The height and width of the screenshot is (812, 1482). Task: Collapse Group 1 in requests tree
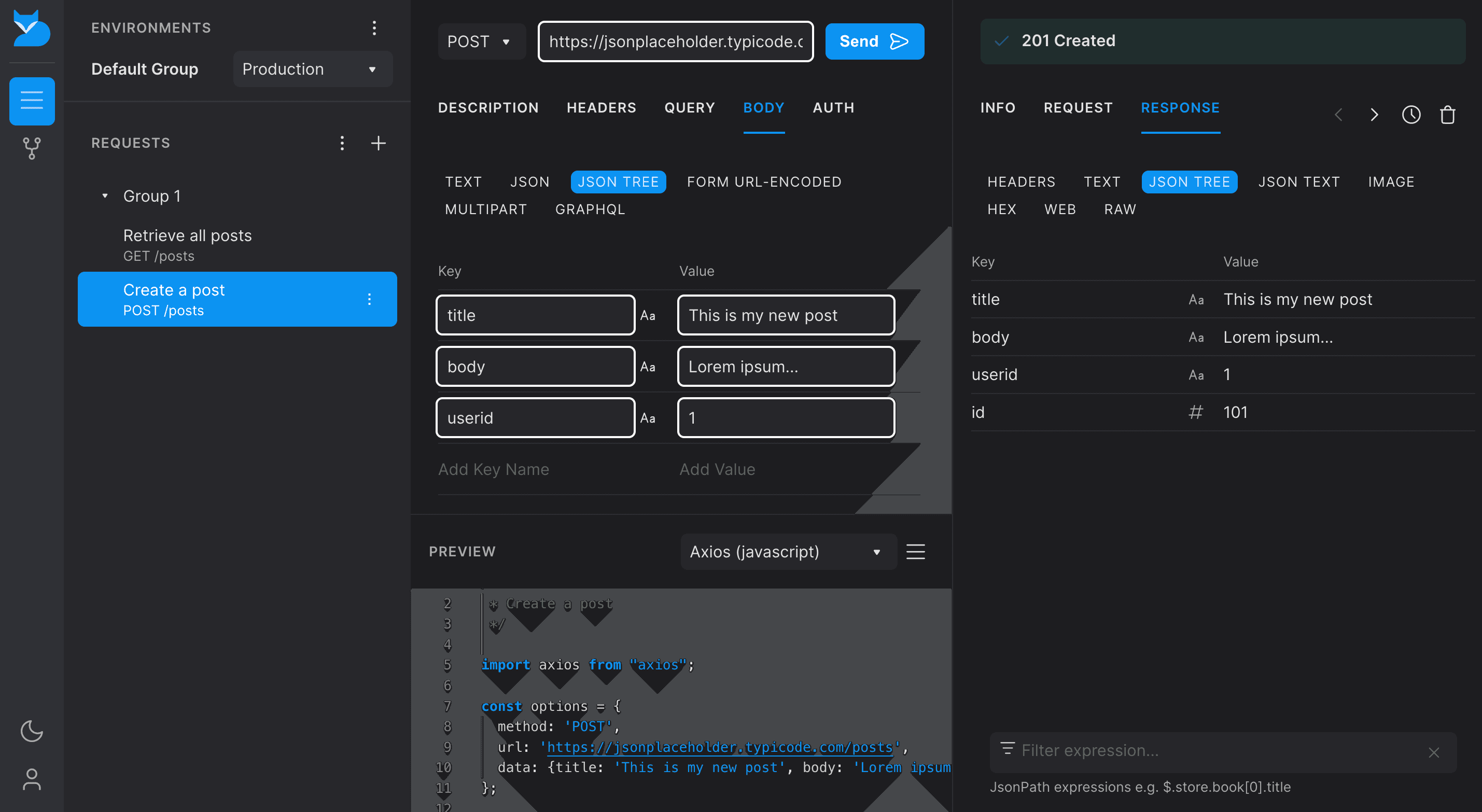(105, 195)
